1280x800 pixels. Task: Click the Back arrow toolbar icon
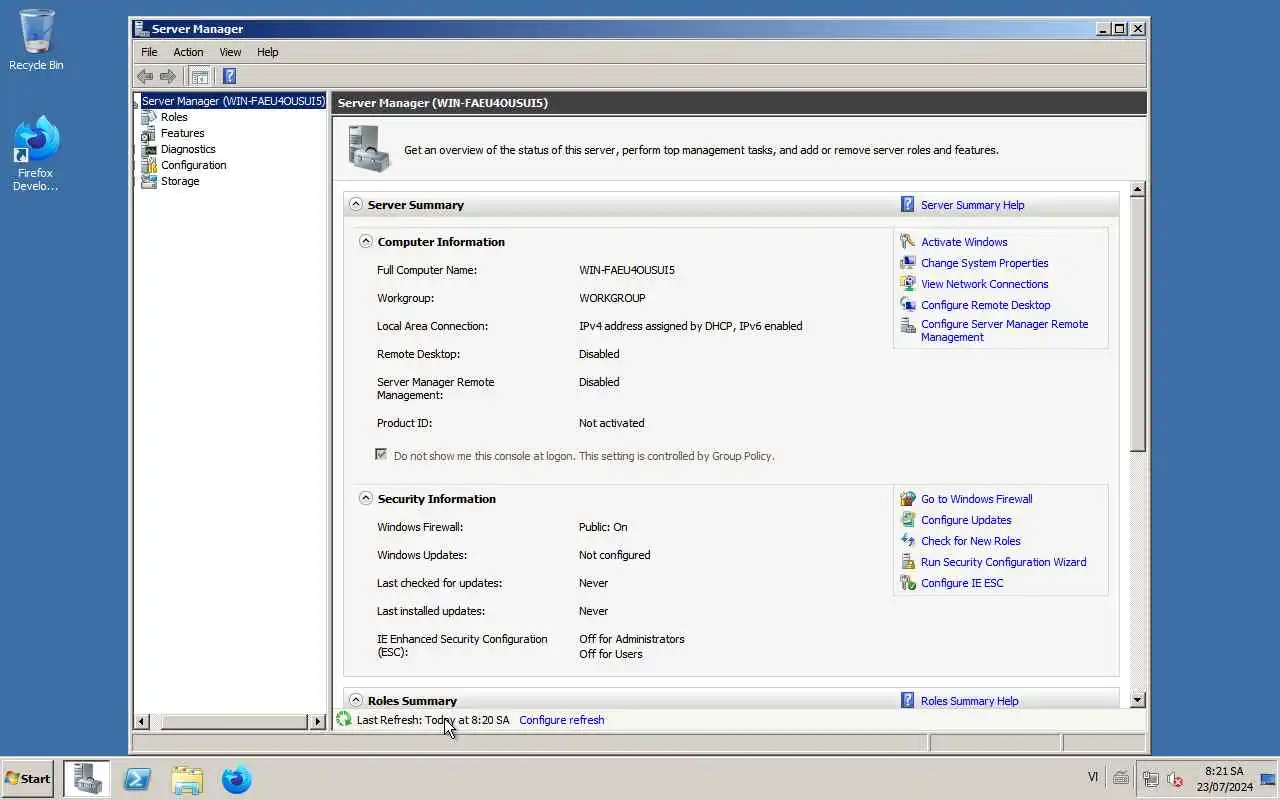pos(145,76)
